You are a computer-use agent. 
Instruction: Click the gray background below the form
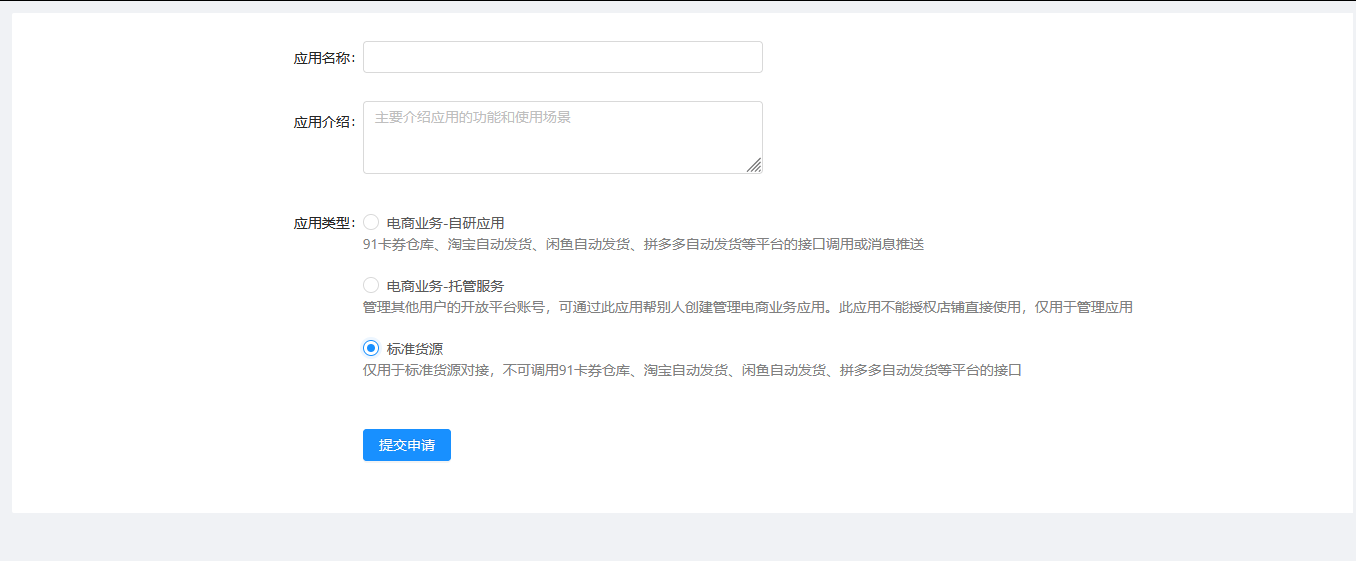tap(678, 537)
